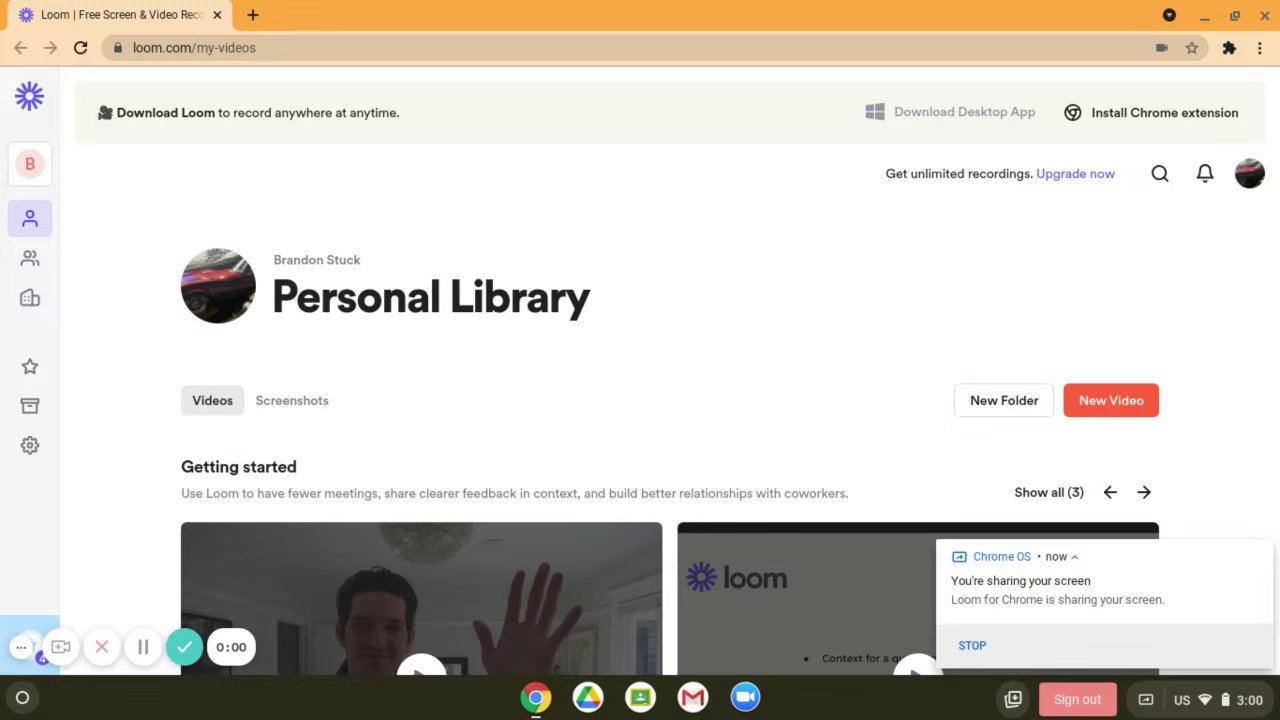Finish recording with green checkmark

pos(184,647)
